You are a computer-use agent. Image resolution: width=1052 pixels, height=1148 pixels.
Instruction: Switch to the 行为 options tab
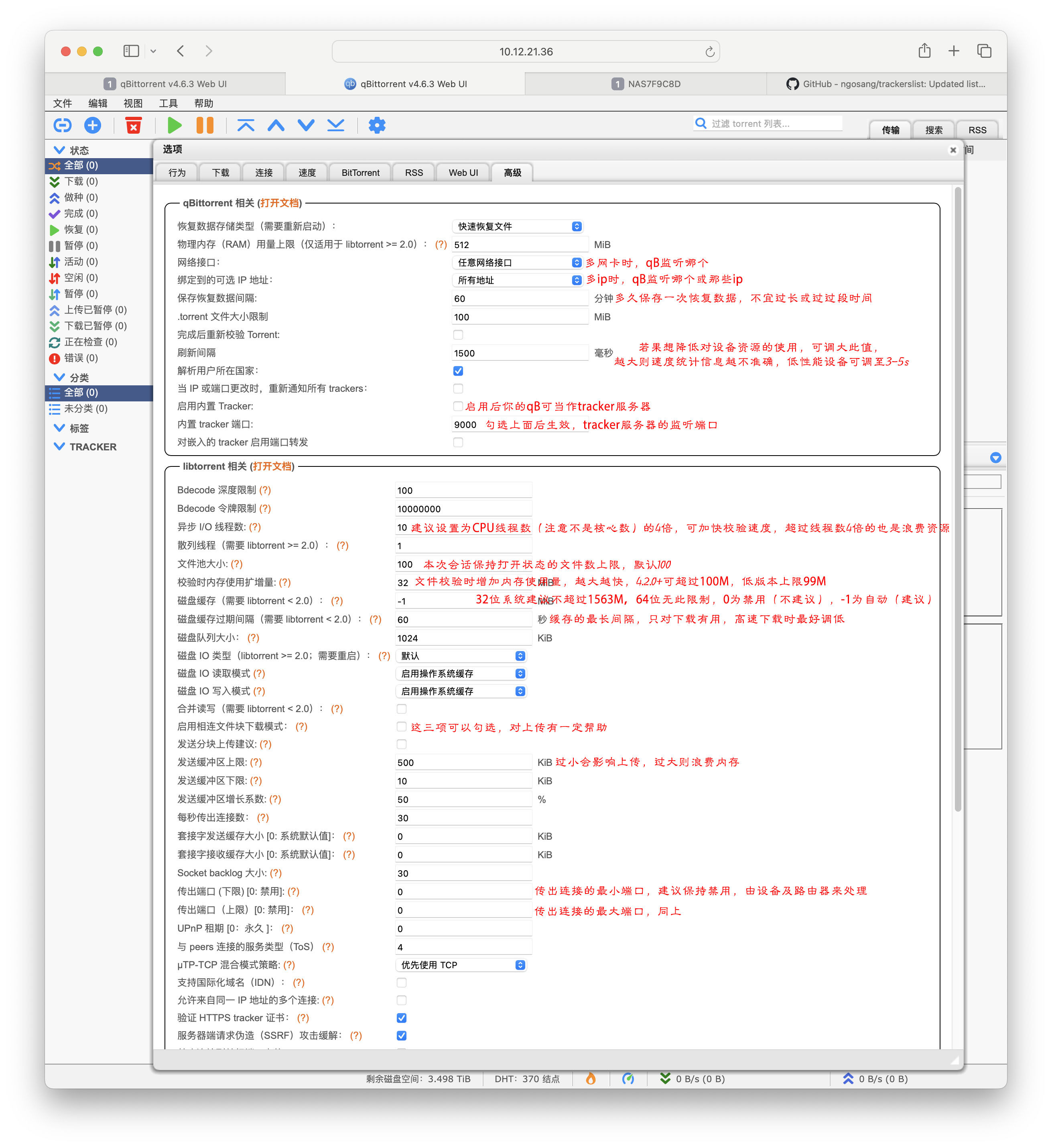coord(177,173)
